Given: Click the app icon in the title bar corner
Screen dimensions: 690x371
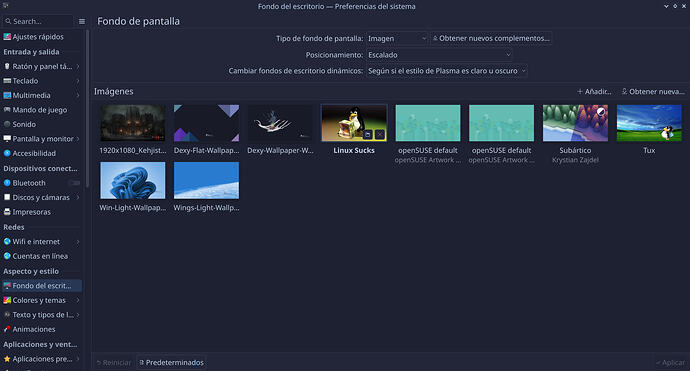Looking at the screenshot, I should (5, 6).
